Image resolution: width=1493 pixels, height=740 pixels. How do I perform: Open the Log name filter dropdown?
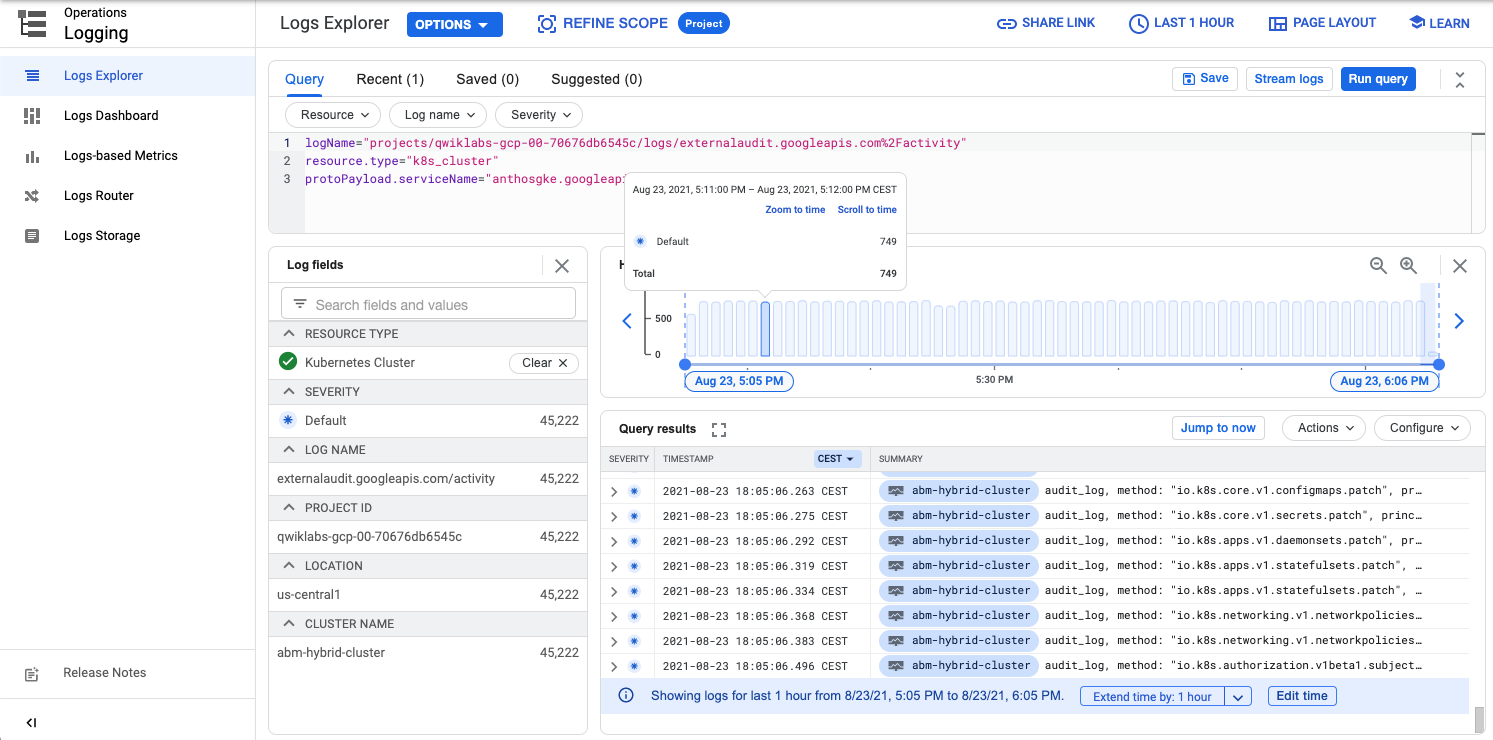tap(438, 115)
